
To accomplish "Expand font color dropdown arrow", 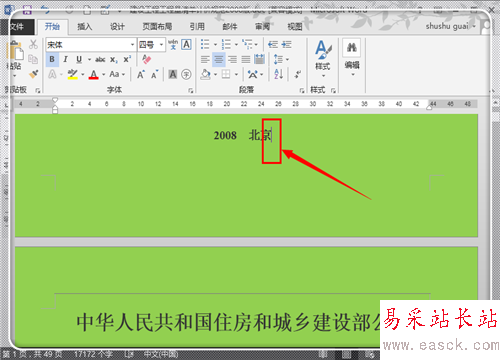I will (104, 74).
